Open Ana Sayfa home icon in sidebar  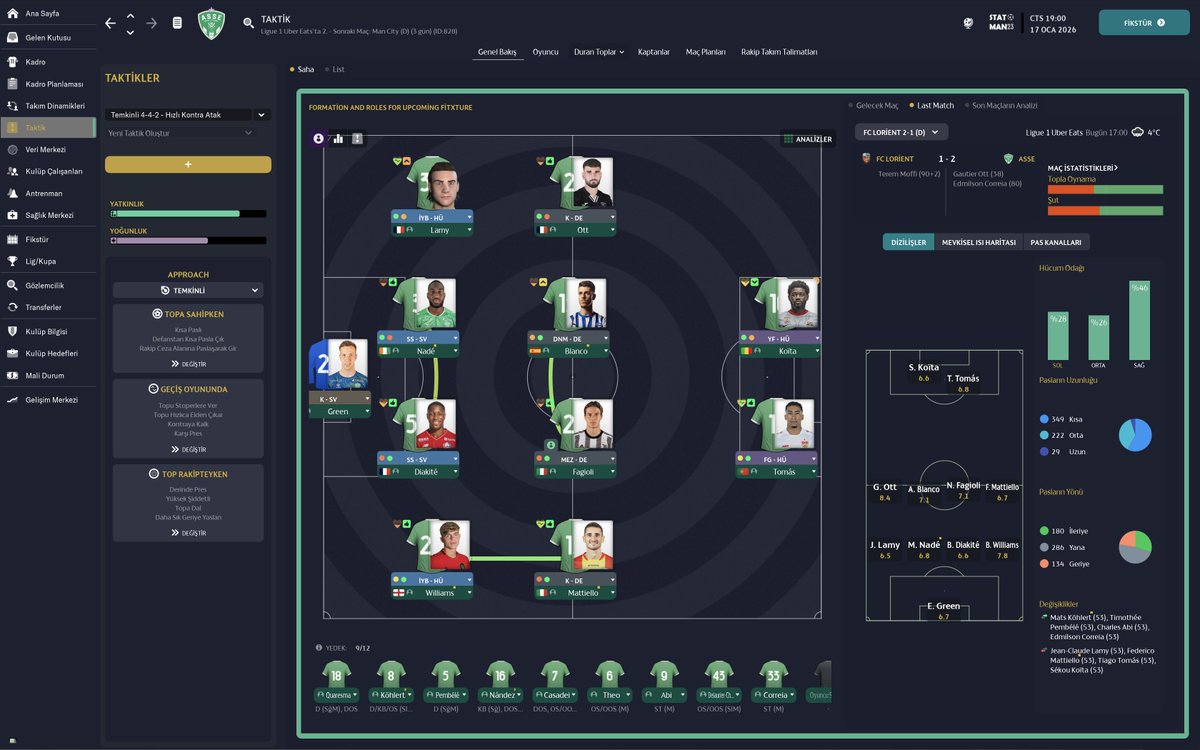13,14
